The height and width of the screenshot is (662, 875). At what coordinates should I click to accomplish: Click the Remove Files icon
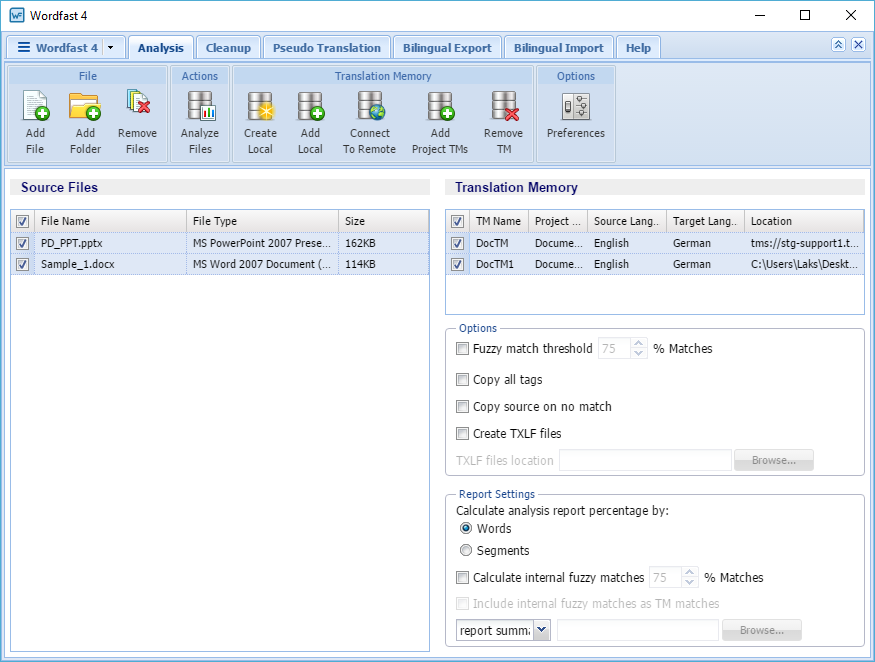click(137, 103)
